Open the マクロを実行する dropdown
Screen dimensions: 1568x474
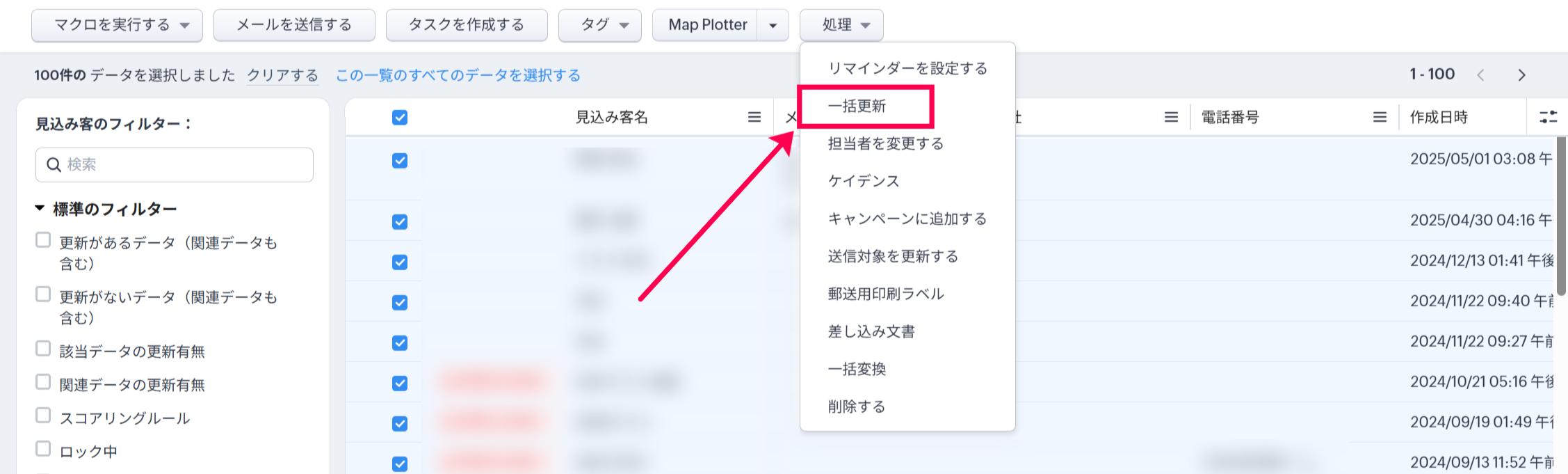tap(117, 25)
